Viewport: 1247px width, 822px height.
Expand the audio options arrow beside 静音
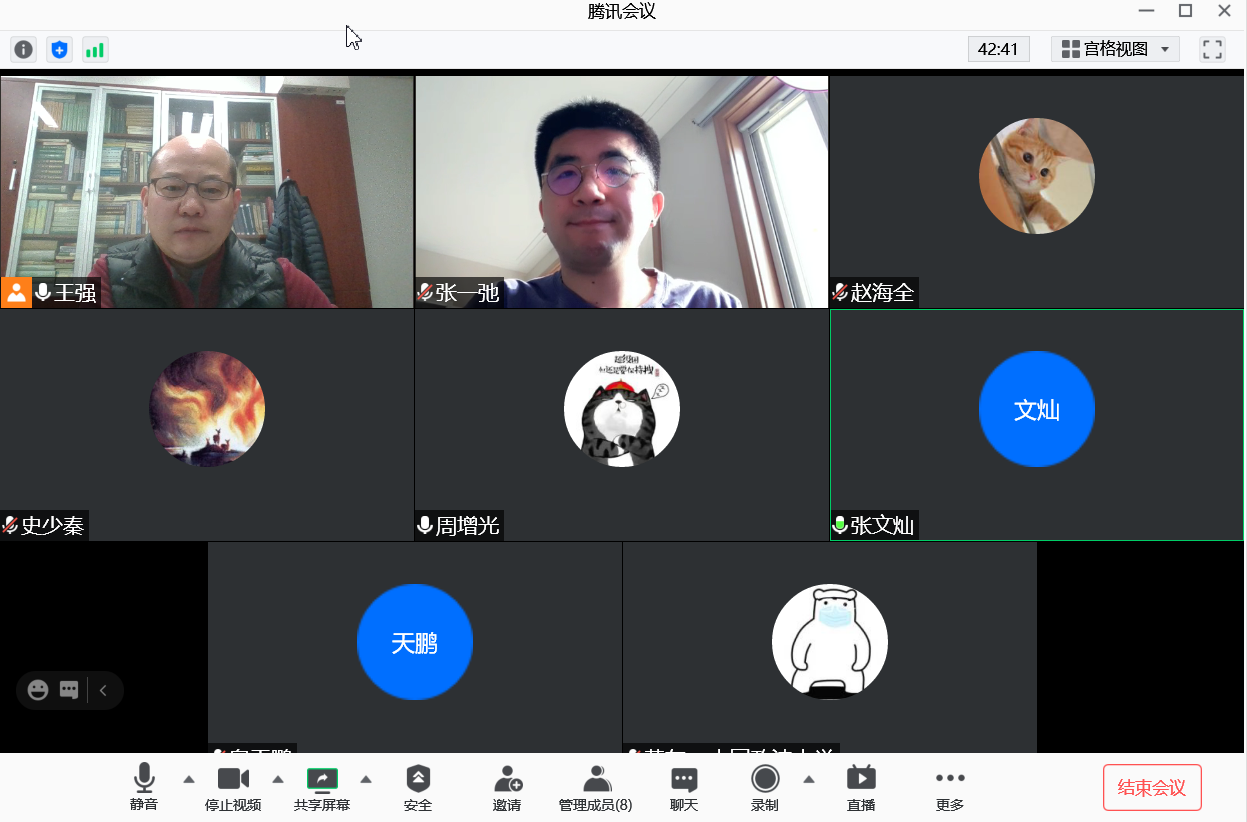189,779
